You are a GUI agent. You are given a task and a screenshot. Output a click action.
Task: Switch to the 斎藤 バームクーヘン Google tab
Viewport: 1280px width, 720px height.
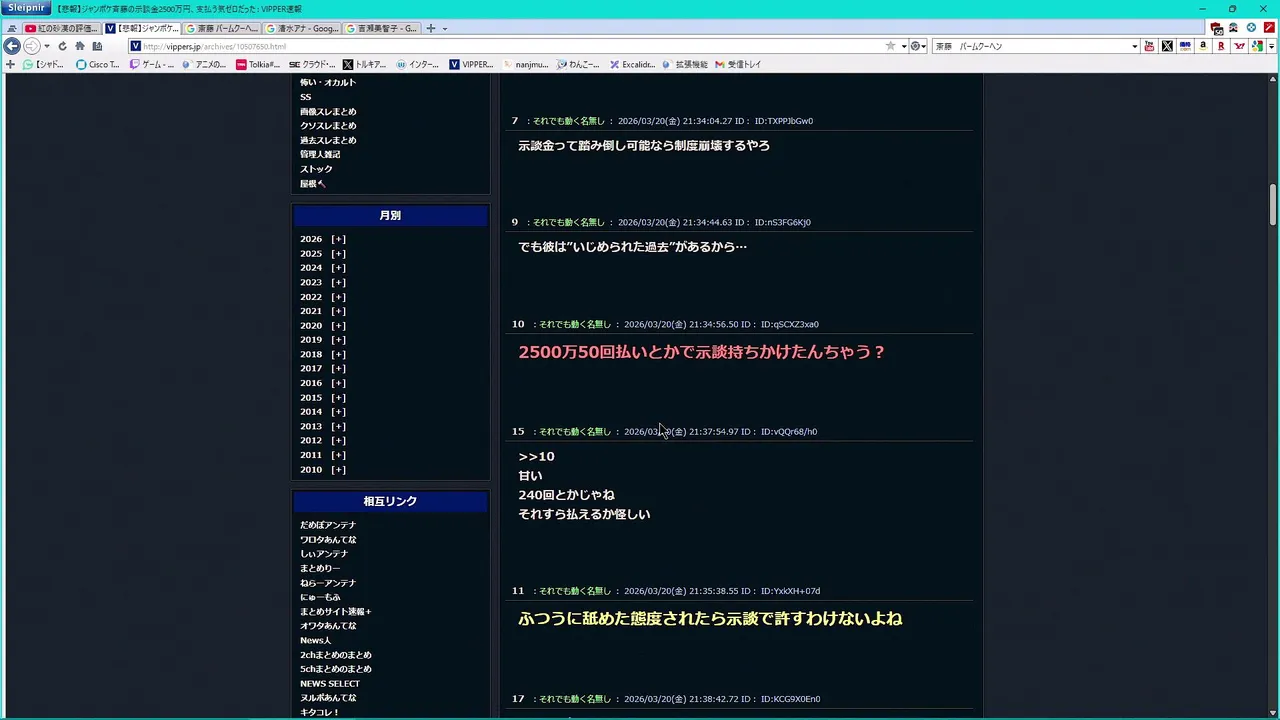click(x=223, y=28)
